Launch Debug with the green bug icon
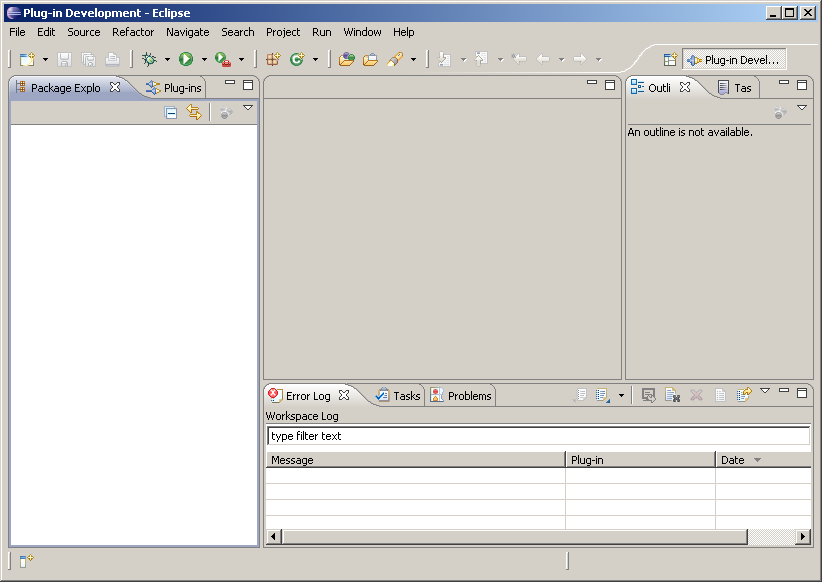The image size is (822, 582). tap(149, 59)
